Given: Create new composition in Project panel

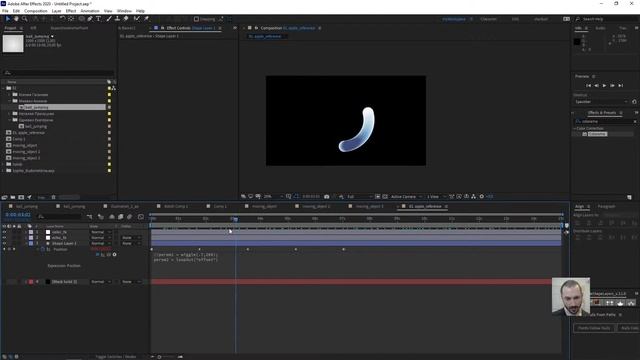Looking at the screenshot, I should (x=21, y=197).
